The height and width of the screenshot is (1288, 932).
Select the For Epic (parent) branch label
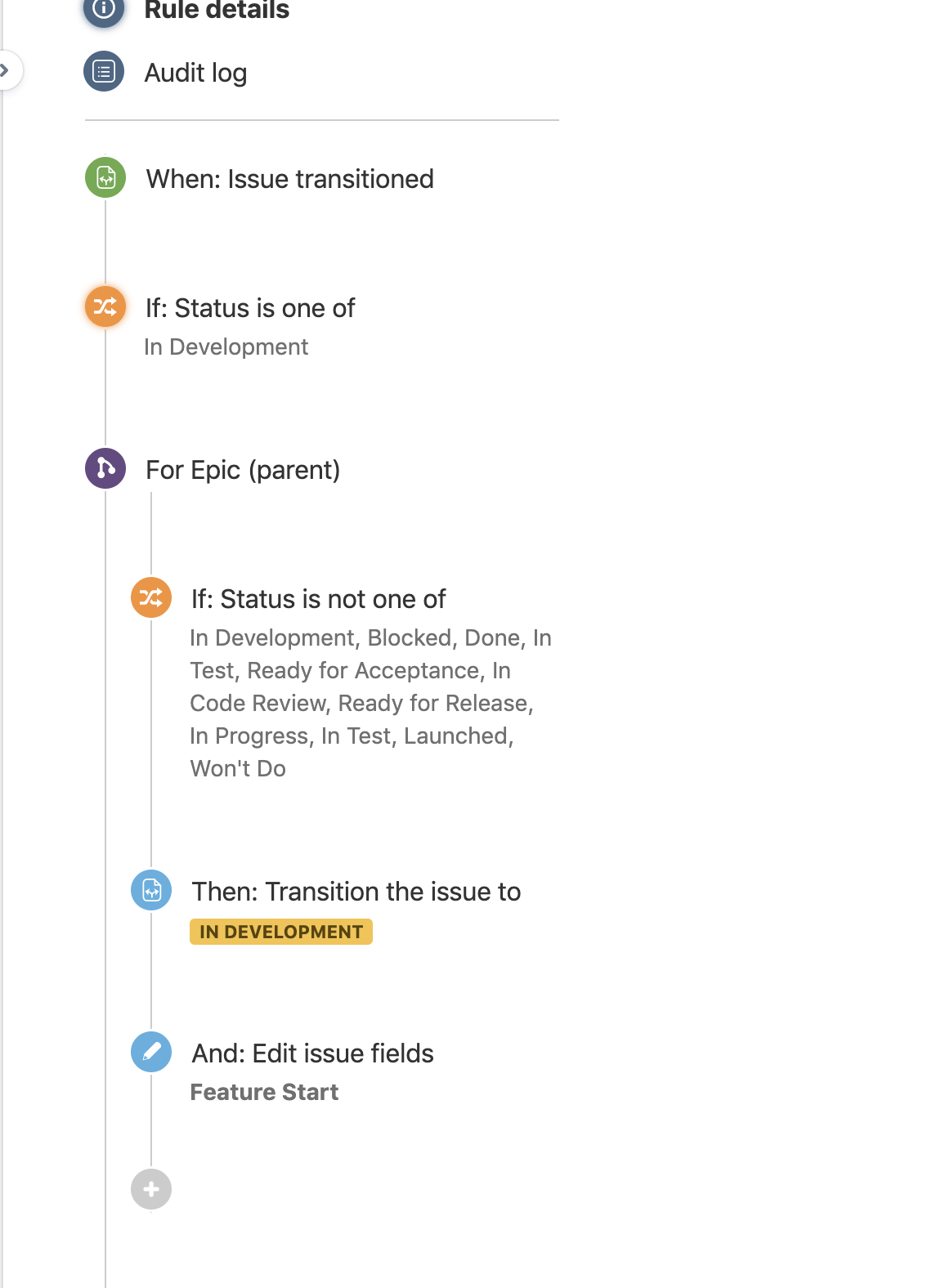(243, 470)
